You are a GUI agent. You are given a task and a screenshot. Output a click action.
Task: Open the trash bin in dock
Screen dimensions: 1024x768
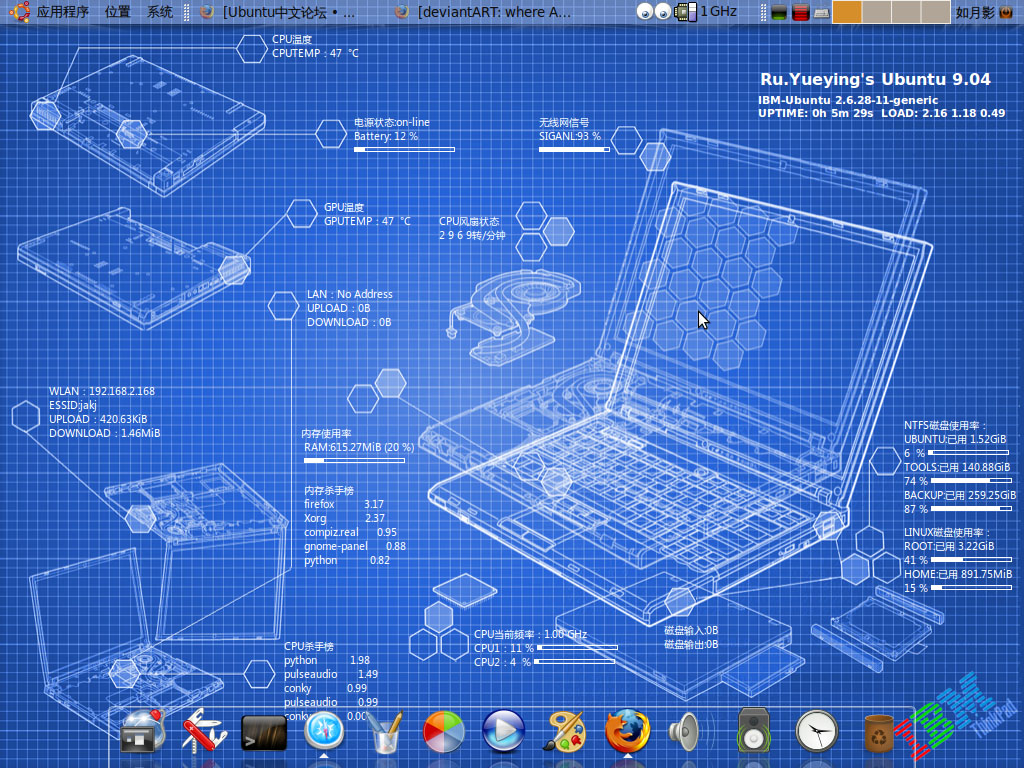pyautogui.click(x=878, y=733)
